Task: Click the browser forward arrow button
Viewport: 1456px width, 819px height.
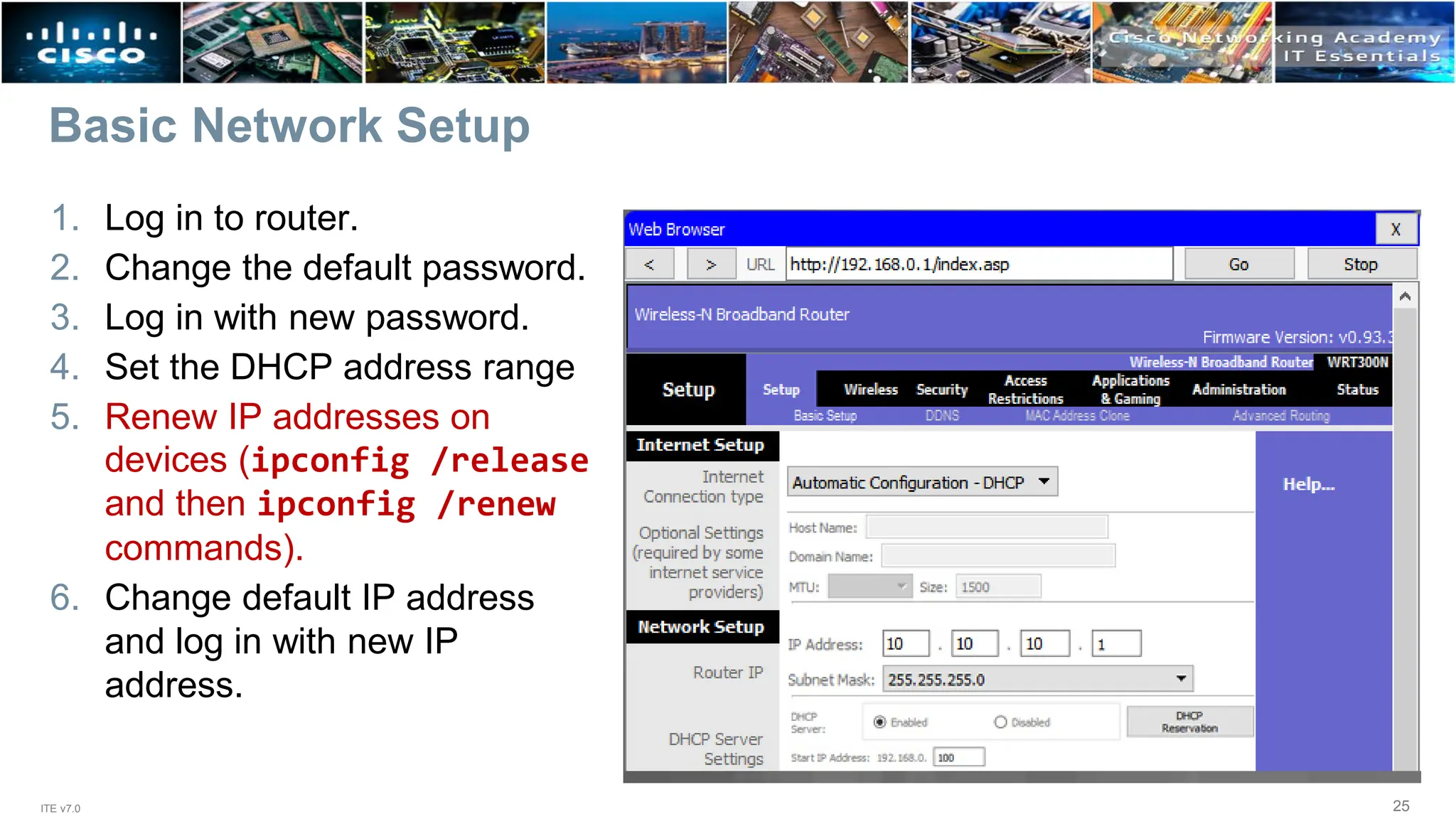Action: [710, 264]
